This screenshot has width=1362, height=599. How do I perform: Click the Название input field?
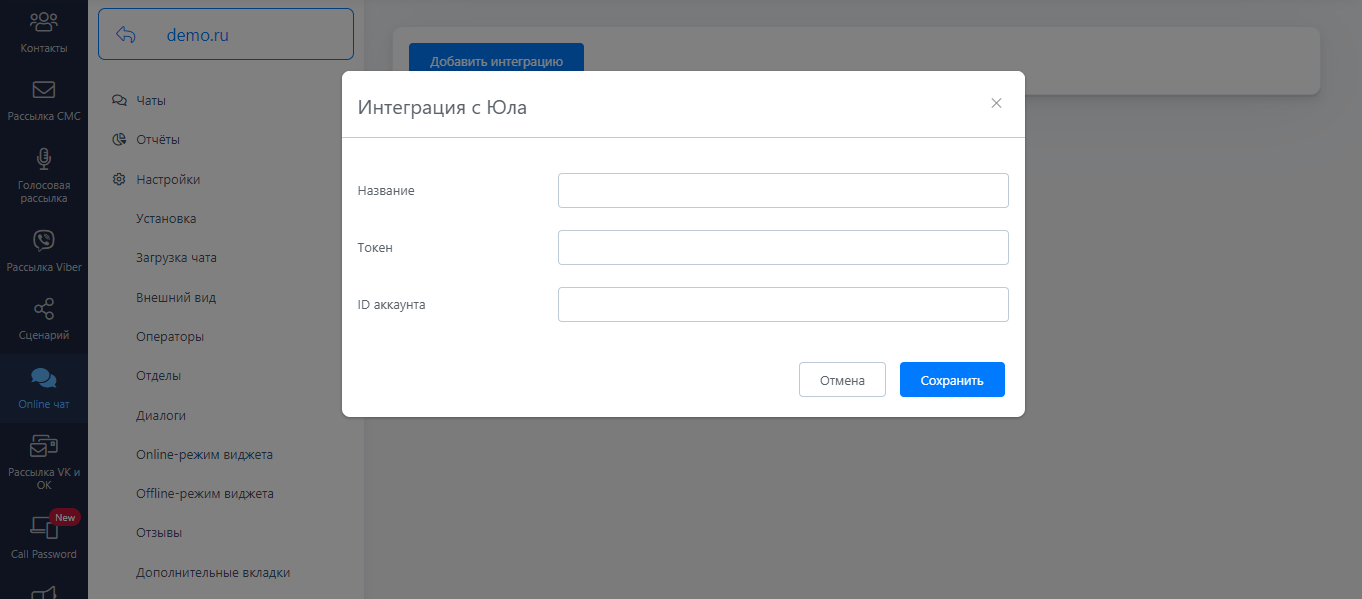[x=783, y=190]
